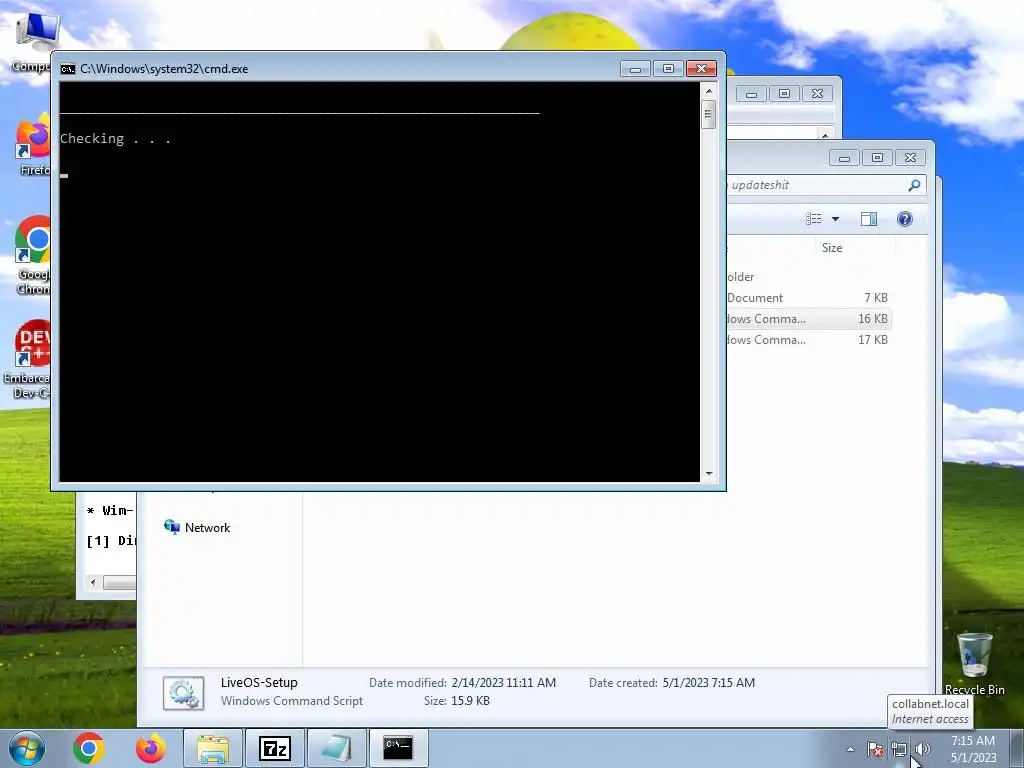
Task: Toggle the Explorer preview pane button
Action: coord(869,219)
